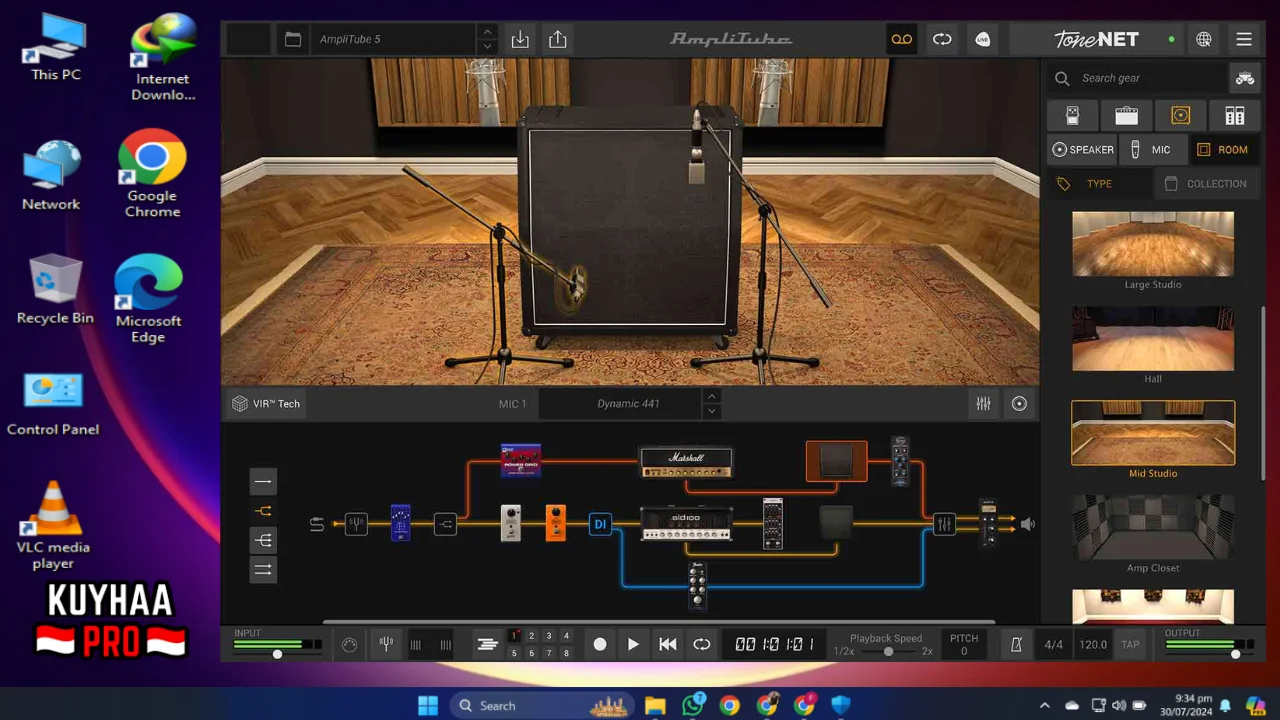The width and height of the screenshot is (1280, 720).
Task: Select the signal splitter block
Action: coord(446,523)
